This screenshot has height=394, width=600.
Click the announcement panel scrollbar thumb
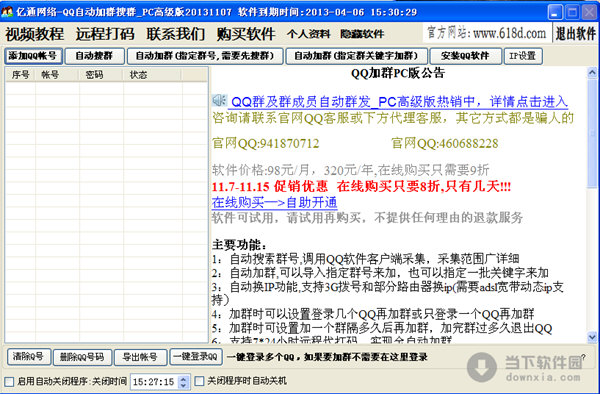592,133
